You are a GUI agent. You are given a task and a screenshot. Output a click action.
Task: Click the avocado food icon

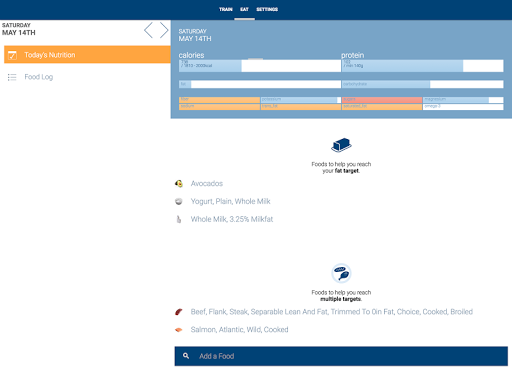179,184
